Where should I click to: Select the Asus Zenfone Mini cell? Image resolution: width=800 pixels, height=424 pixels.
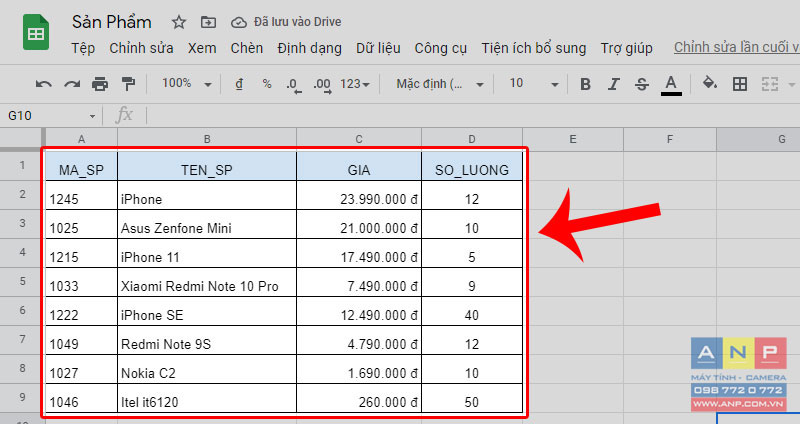pyautogui.click(x=207, y=224)
